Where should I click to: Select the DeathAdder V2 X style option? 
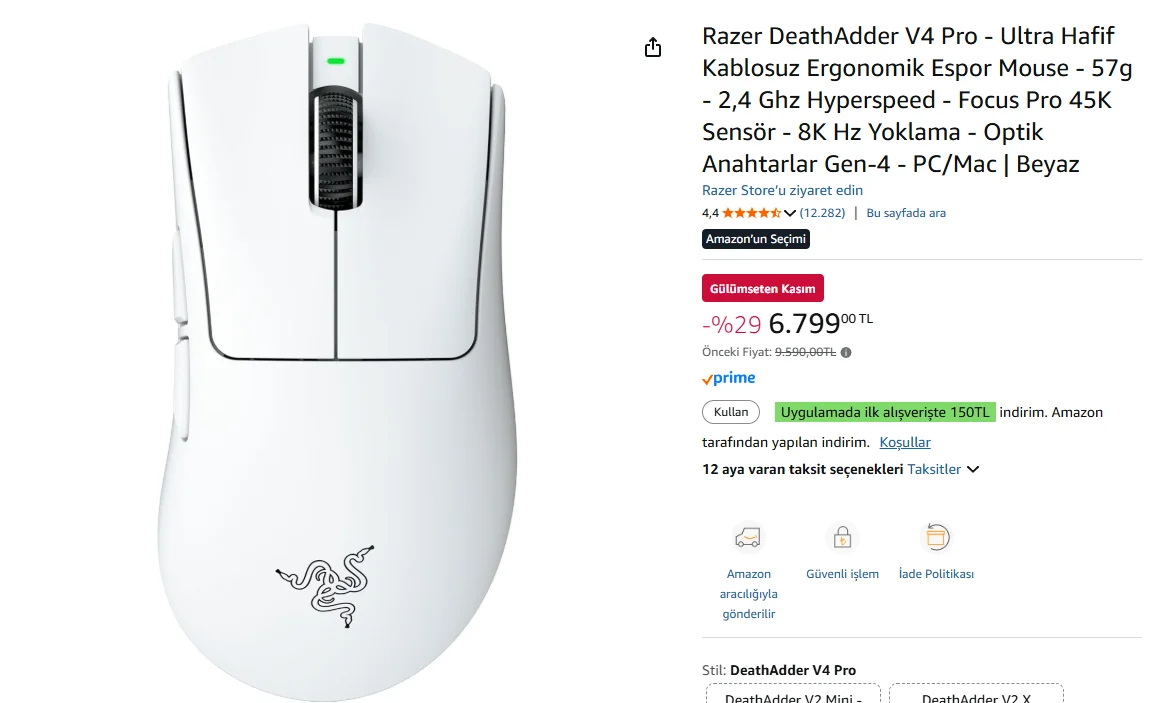click(x=976, y=694)
